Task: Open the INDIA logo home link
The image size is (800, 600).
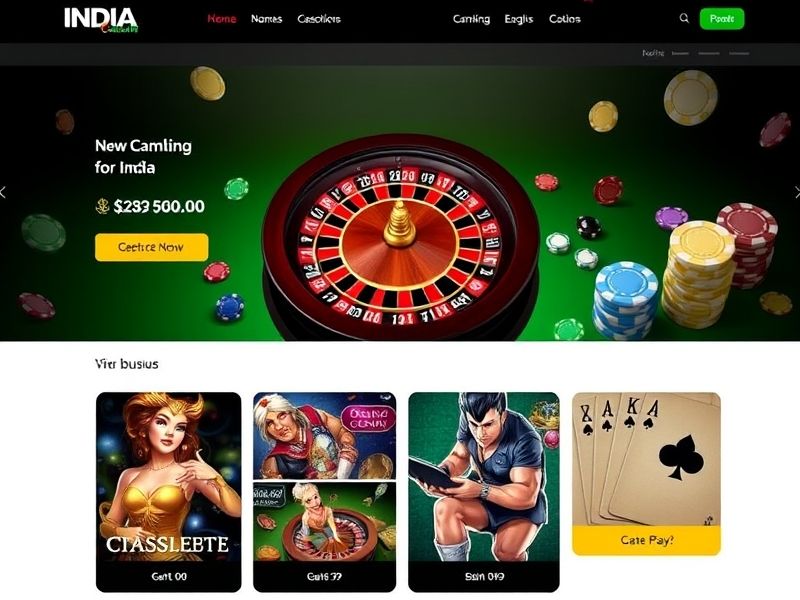Action: tap(101, 20)
